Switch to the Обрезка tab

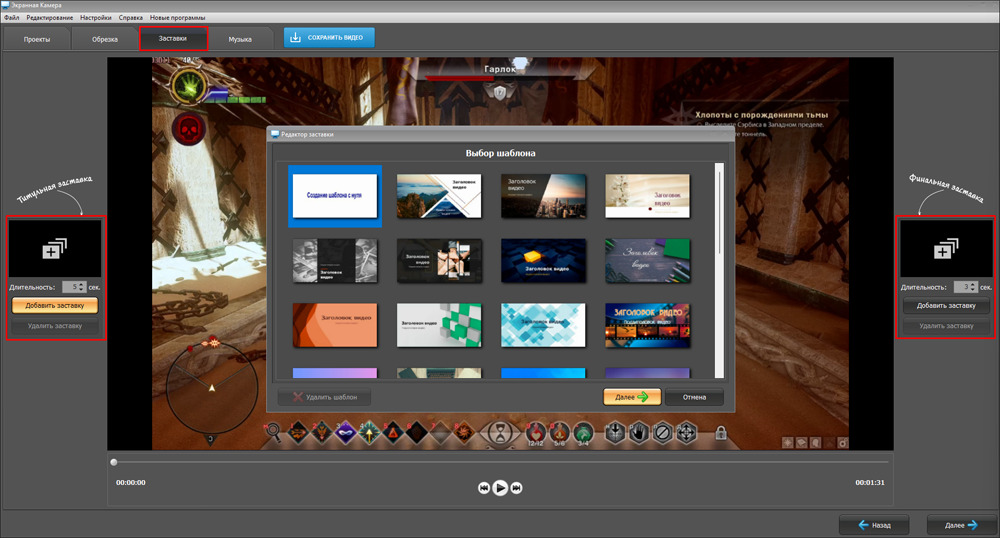coord(105,39)
